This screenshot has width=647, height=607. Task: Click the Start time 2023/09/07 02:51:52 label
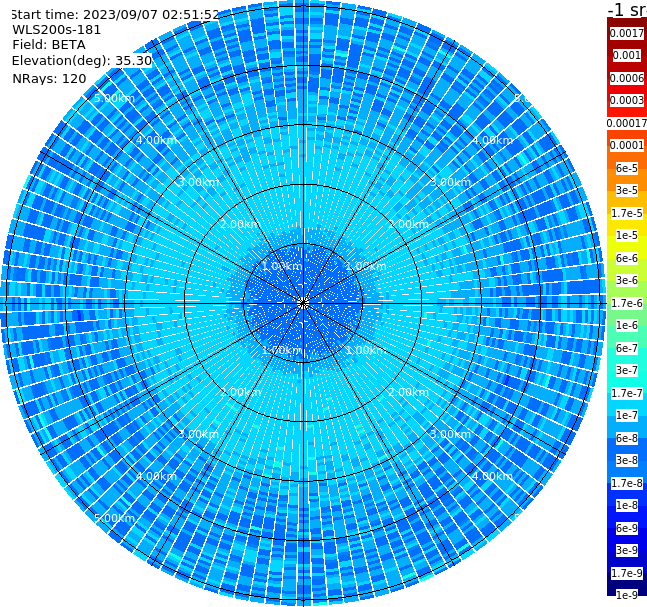114,15
